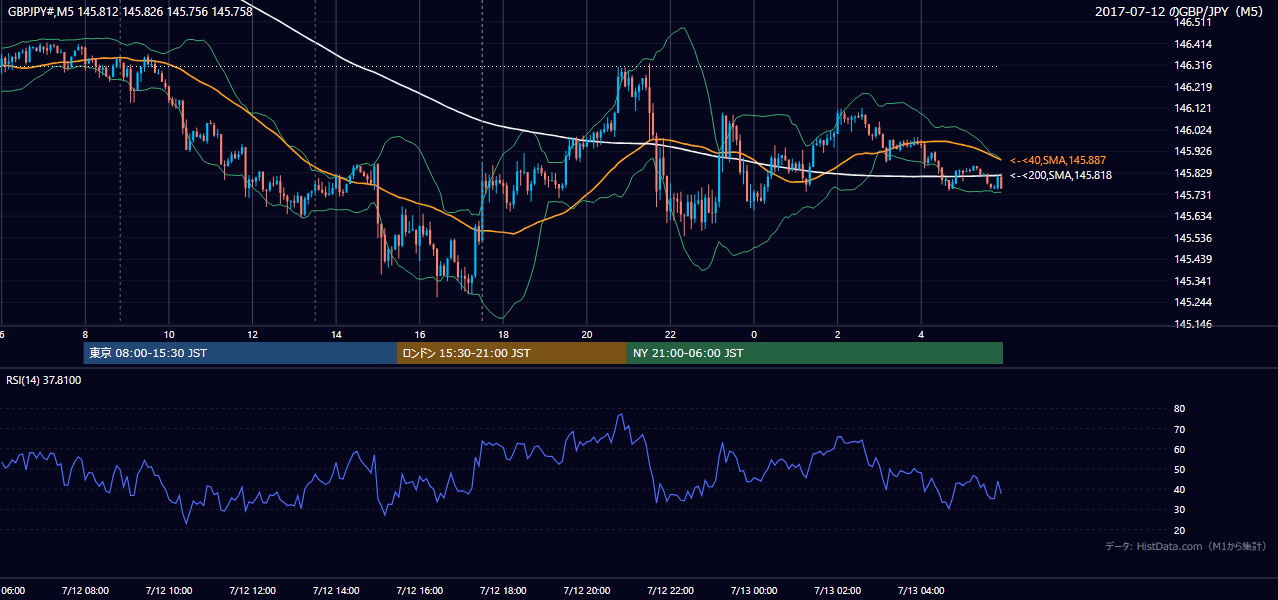Click the 7/12 20:00 time label
The image size is (1278, 600).
coord(586,591)
